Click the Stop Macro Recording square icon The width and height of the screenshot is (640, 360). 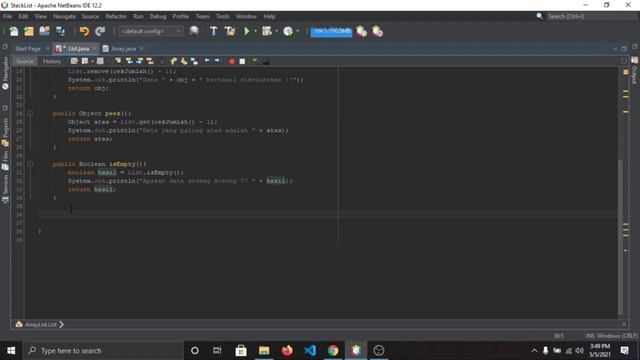point(242,61)
